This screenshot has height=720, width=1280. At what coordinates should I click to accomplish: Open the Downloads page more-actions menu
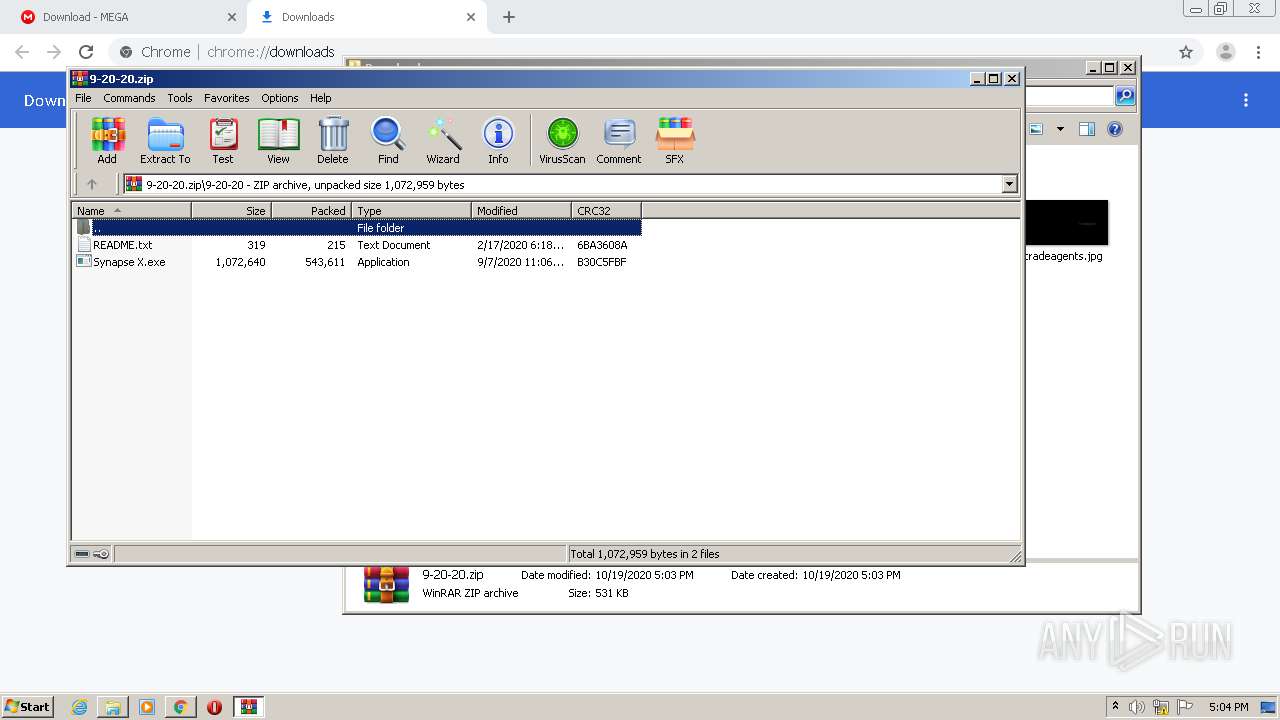point(1246,100)
